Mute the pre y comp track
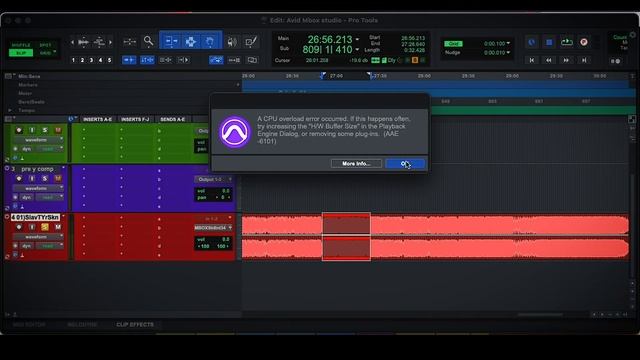Viewport: 640px width, 360px height. tap(58, 178)
